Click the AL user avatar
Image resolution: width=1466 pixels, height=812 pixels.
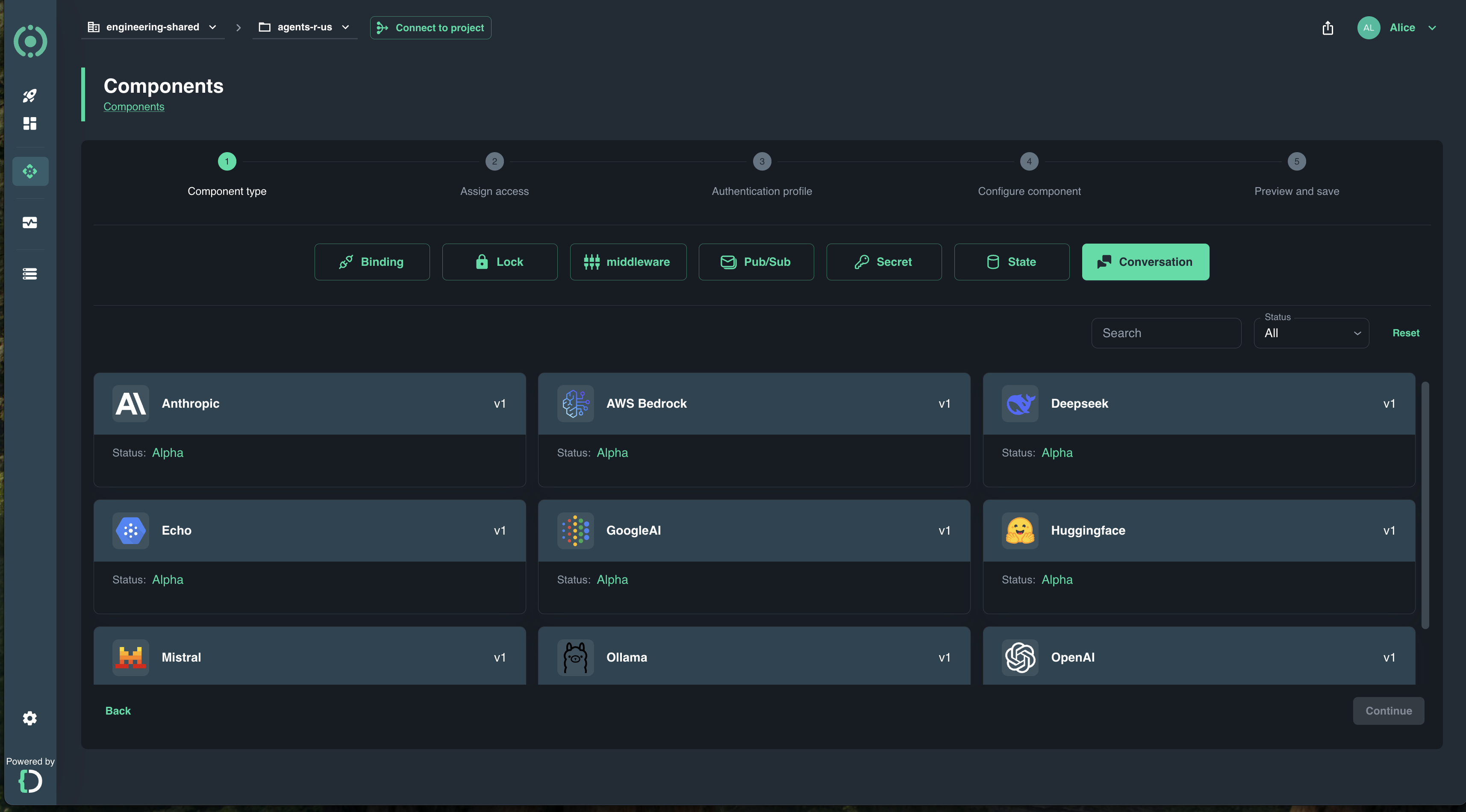pos(1369,27)
